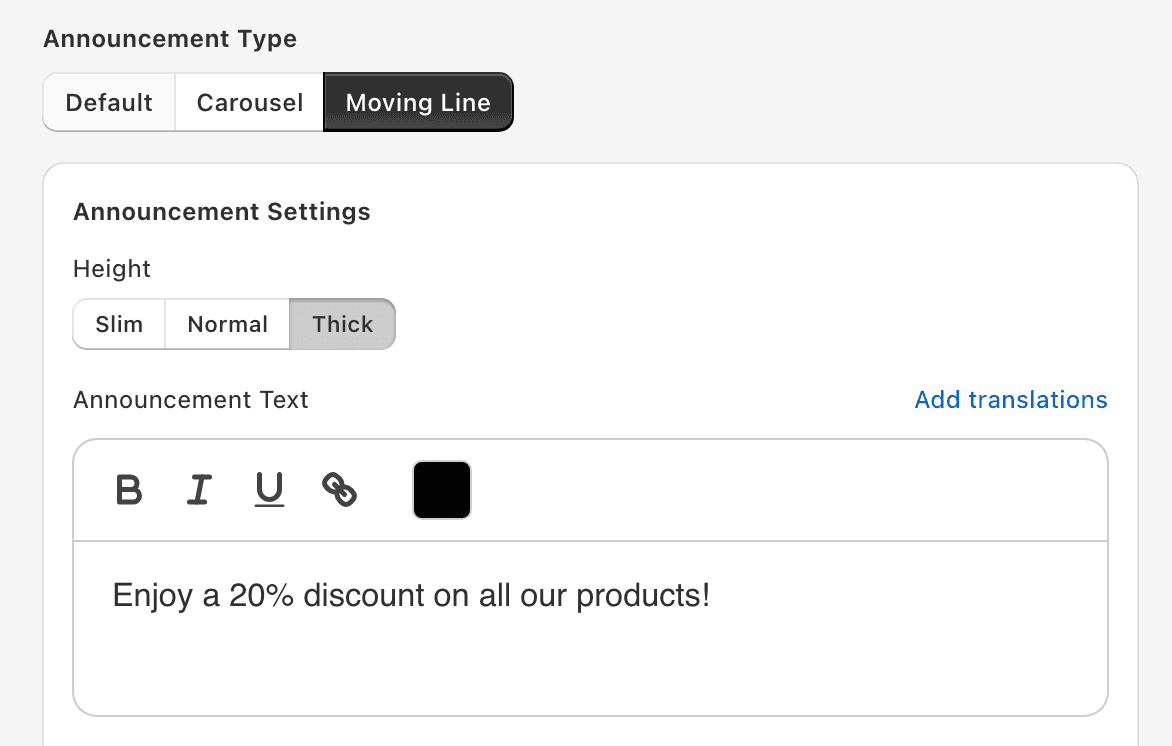Choose the Moving Line announcement type
The height and width of the screenshot is (746, 1172).
tap(418, 102)
